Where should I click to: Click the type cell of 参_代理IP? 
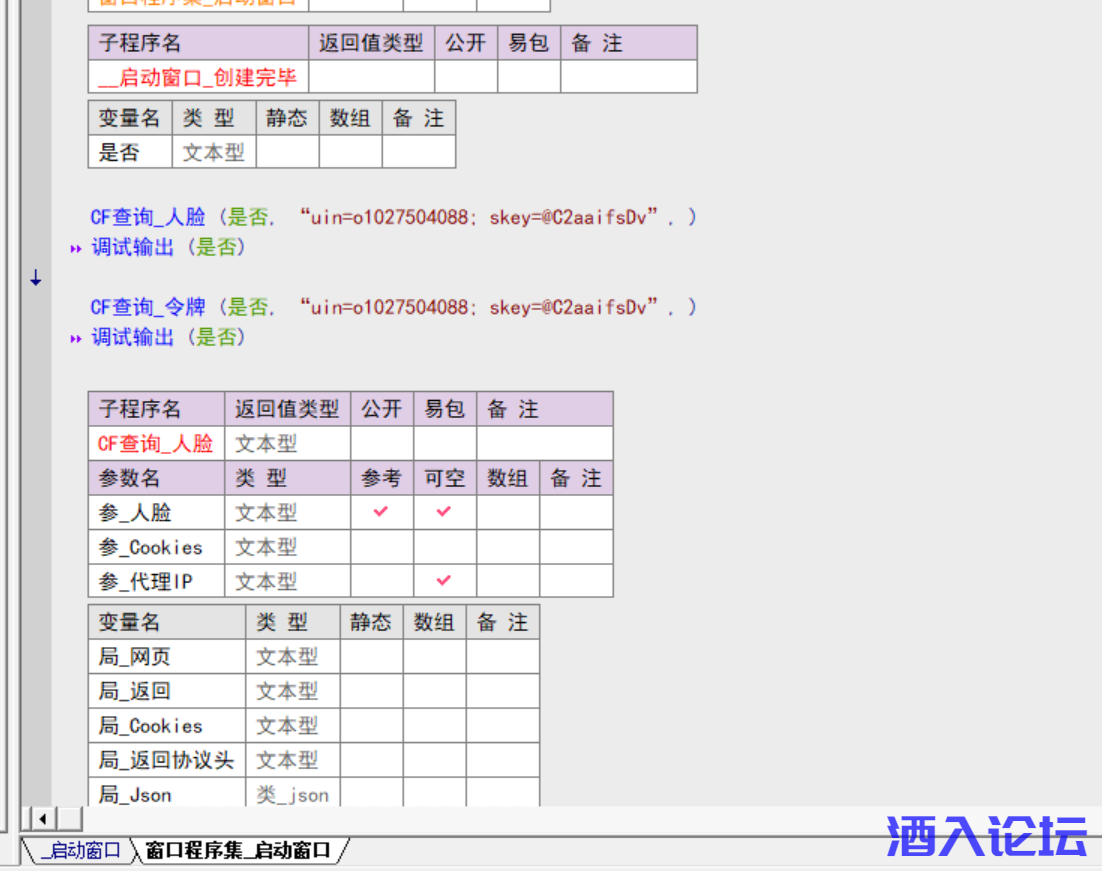[x=287, y=581]
